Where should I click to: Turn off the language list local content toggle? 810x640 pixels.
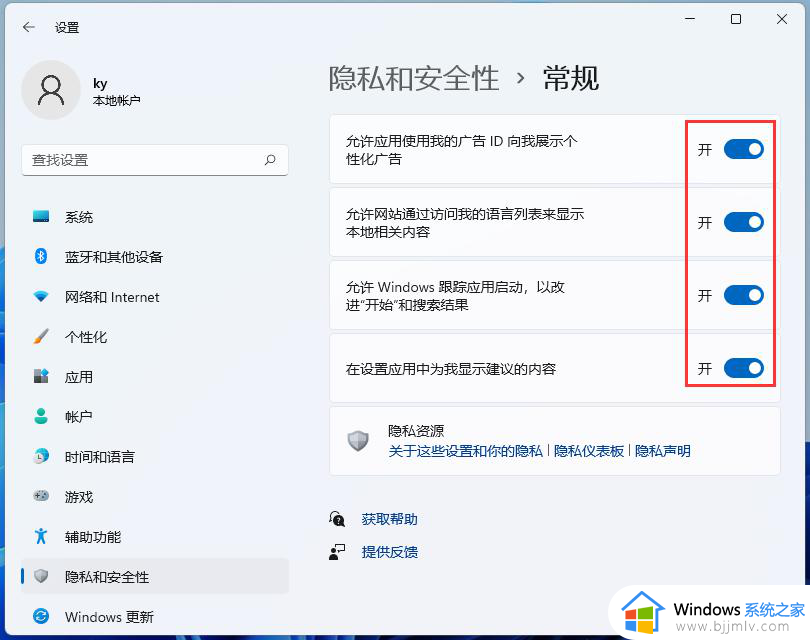[x=743, y=222]
